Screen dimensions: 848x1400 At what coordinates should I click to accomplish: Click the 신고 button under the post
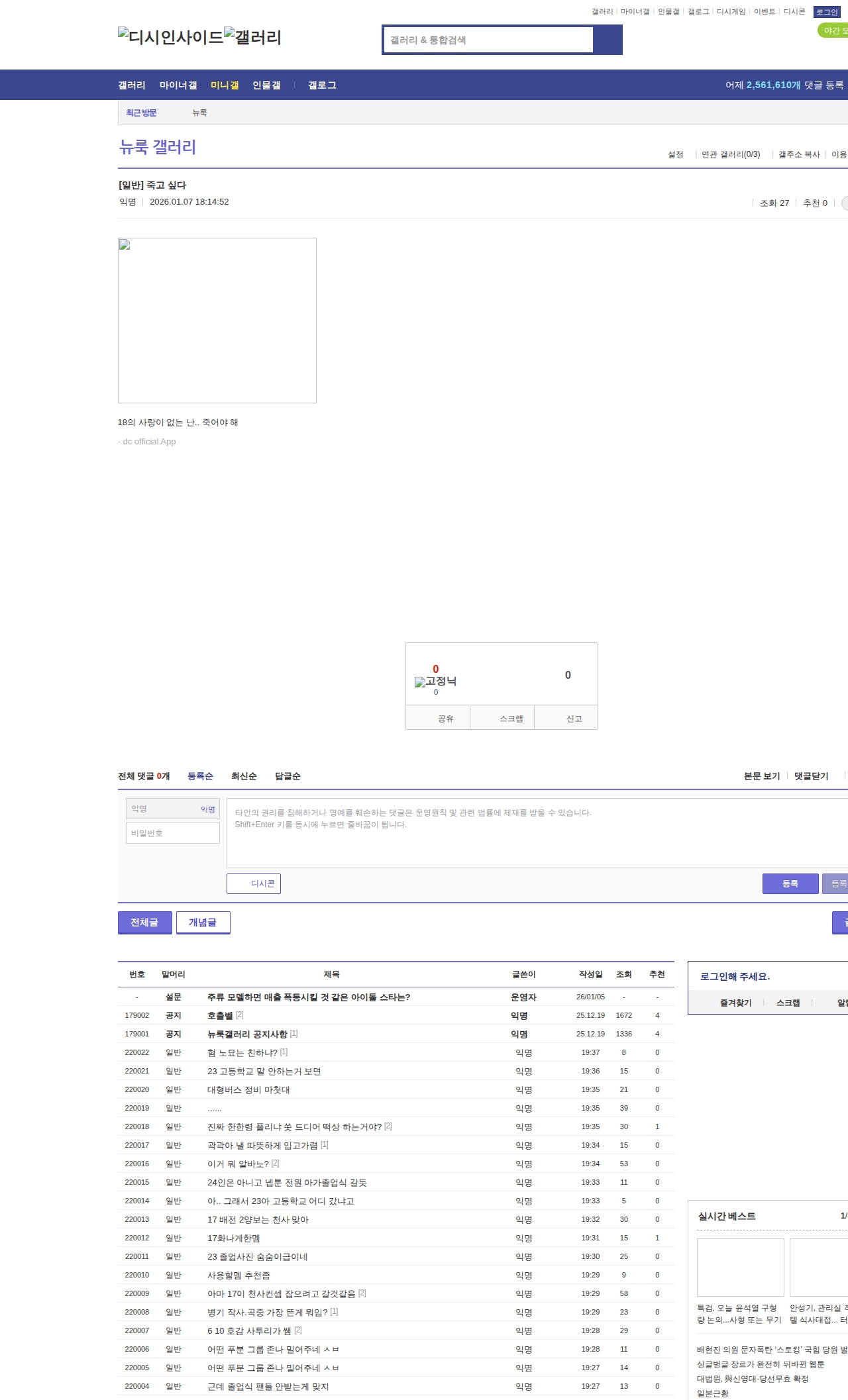point(566,718)
